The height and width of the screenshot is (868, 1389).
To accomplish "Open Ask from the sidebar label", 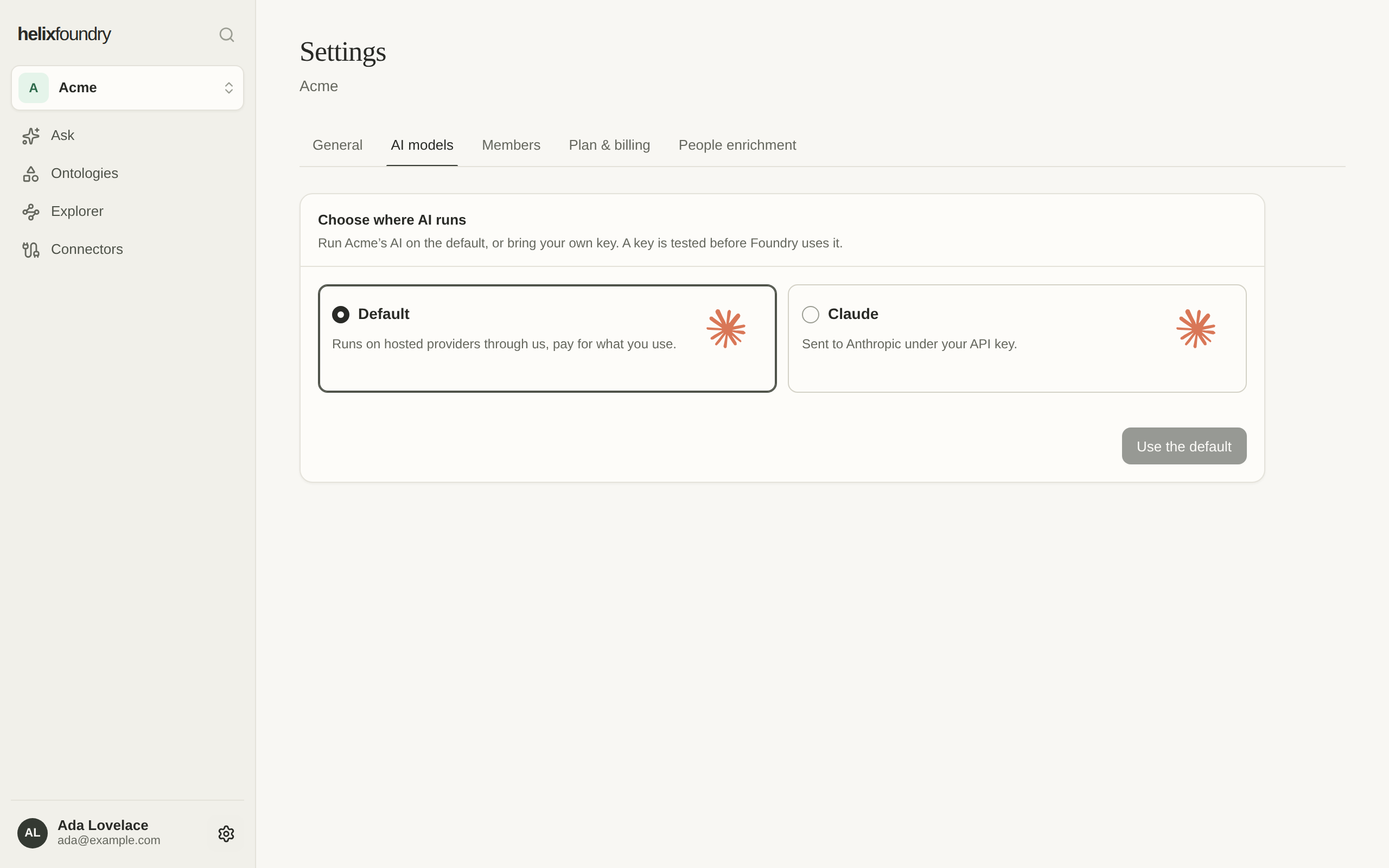I will point(62,136).
